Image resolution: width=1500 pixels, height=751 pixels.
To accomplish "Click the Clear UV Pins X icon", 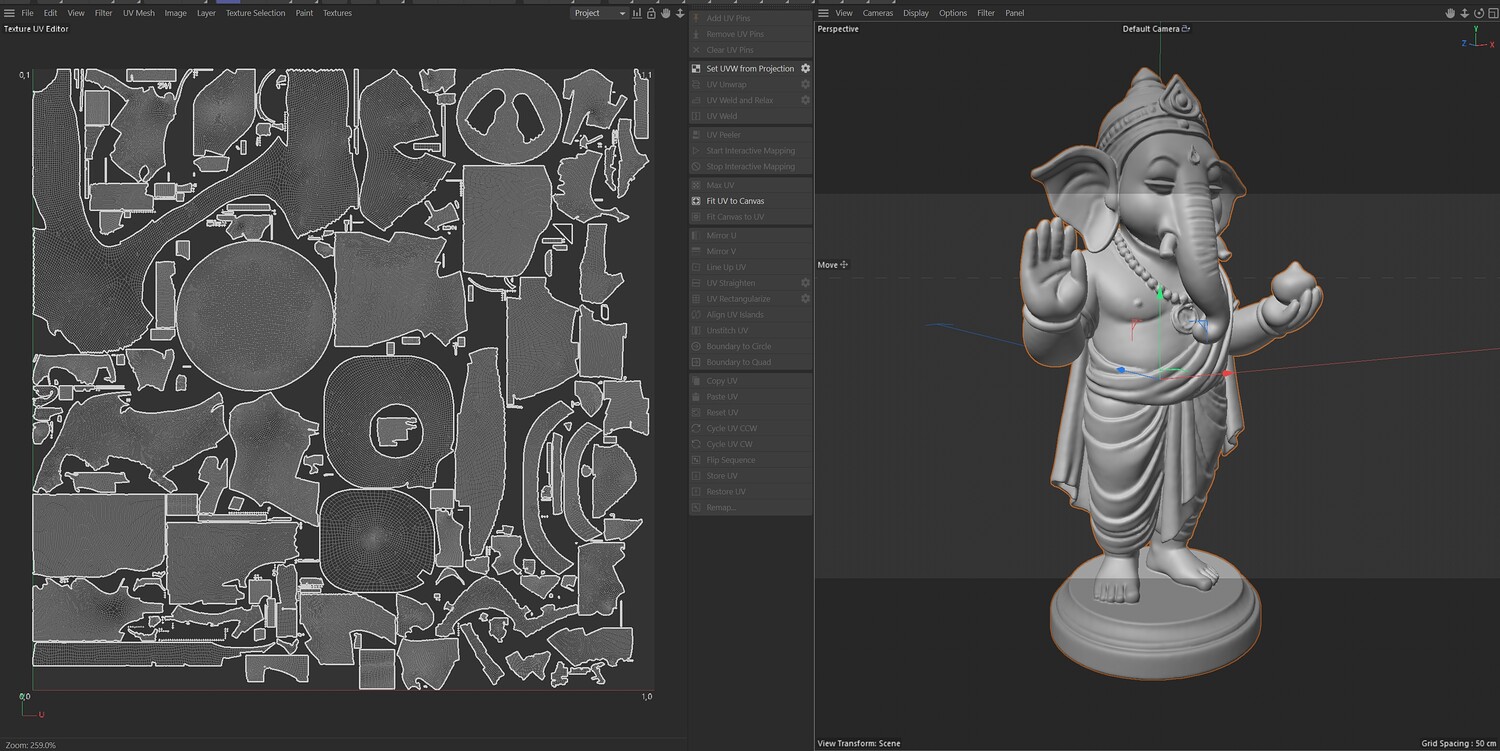I will point(697,50).
